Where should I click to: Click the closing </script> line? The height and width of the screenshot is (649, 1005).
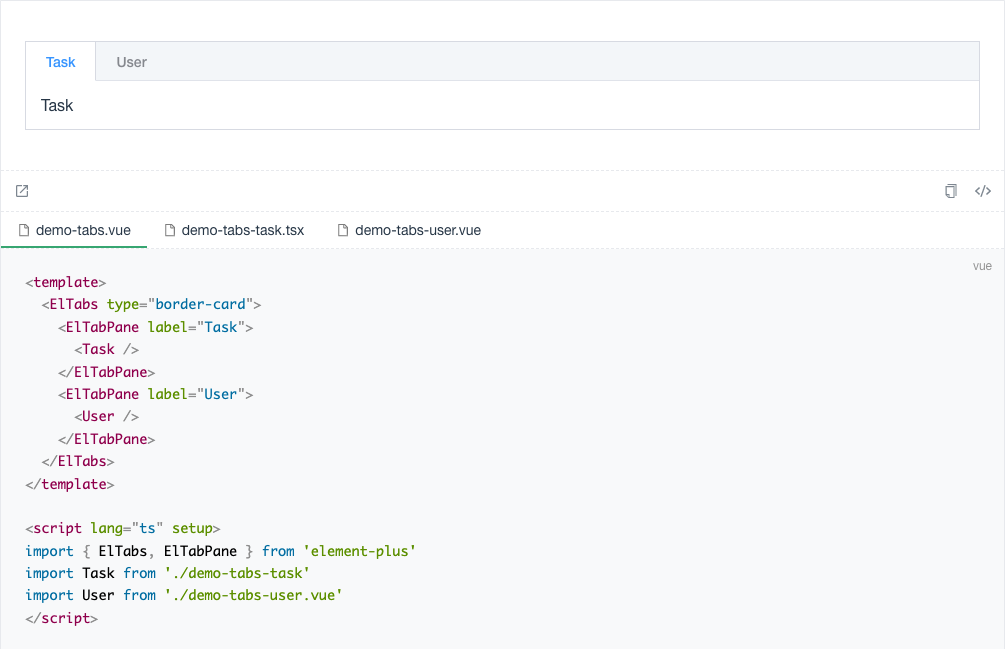tap(62, 618)
